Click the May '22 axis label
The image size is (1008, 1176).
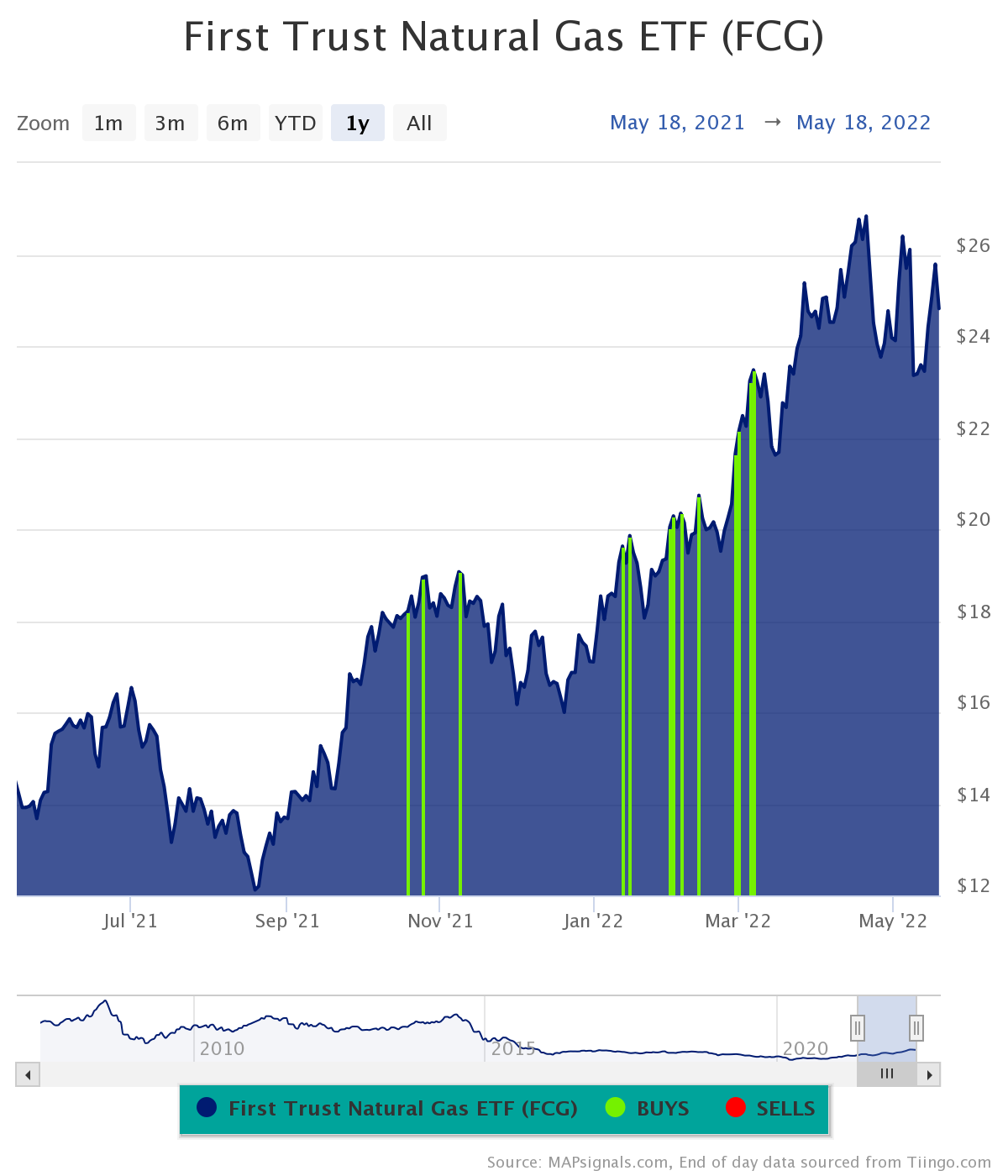tap(893, 921)
